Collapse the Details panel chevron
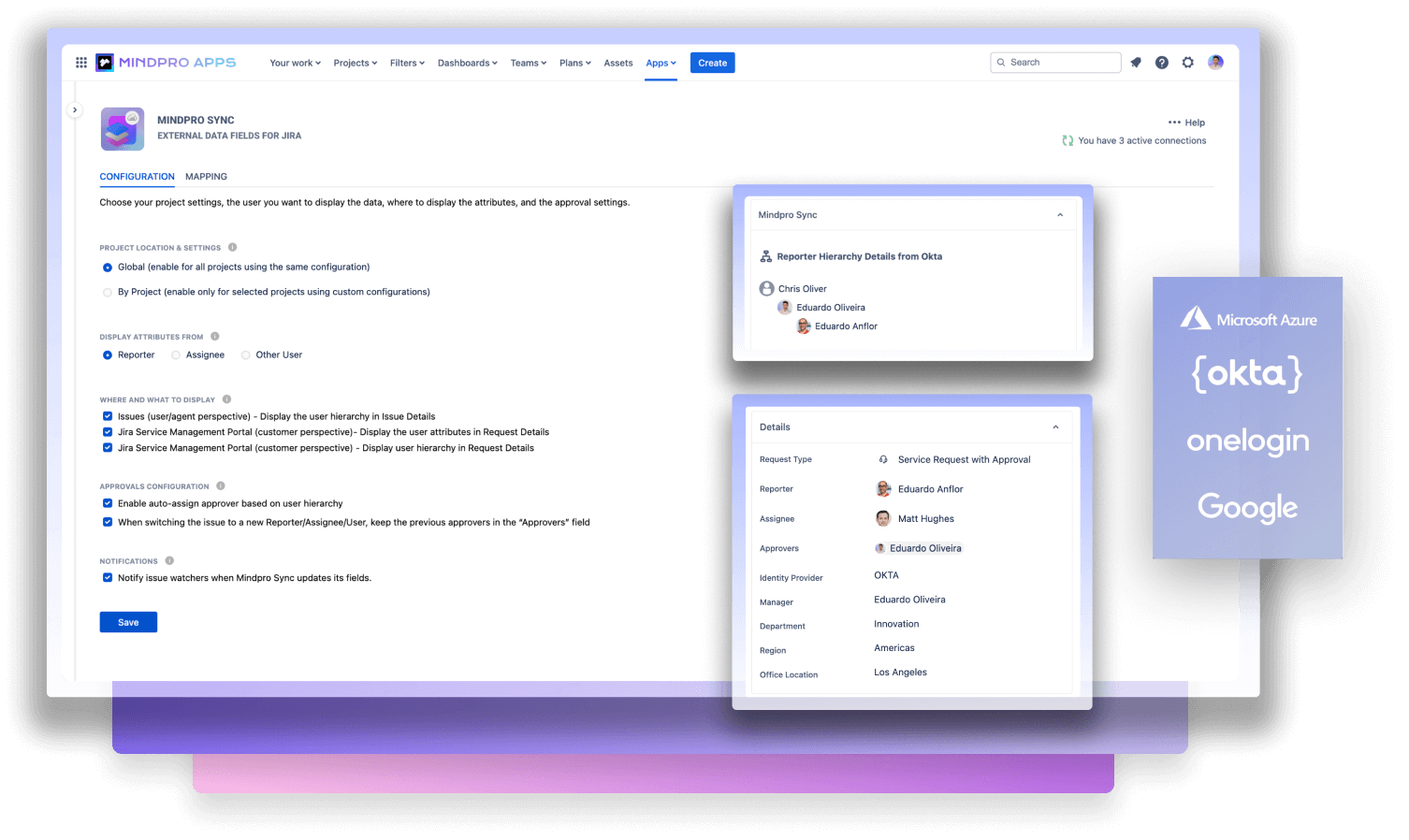This screenshot has height=840, width=1409. (x=1055, y=427)
